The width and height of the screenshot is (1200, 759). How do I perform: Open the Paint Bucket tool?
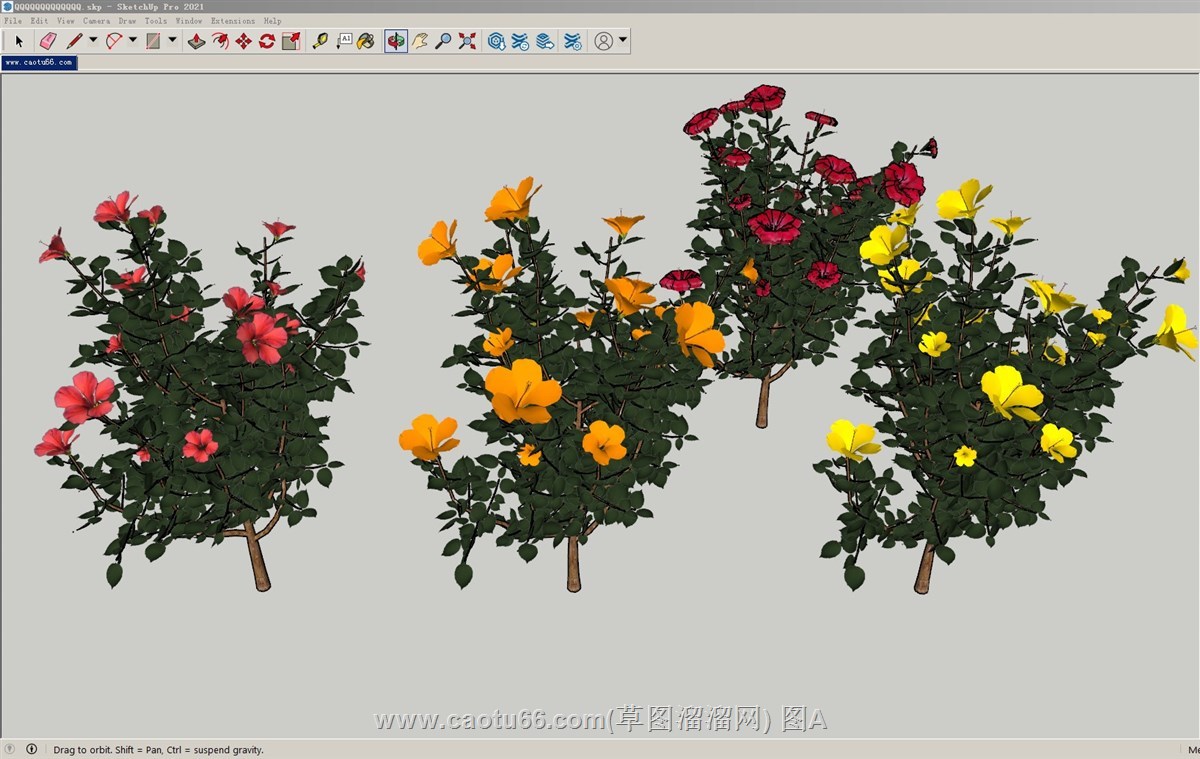(366, 41)
